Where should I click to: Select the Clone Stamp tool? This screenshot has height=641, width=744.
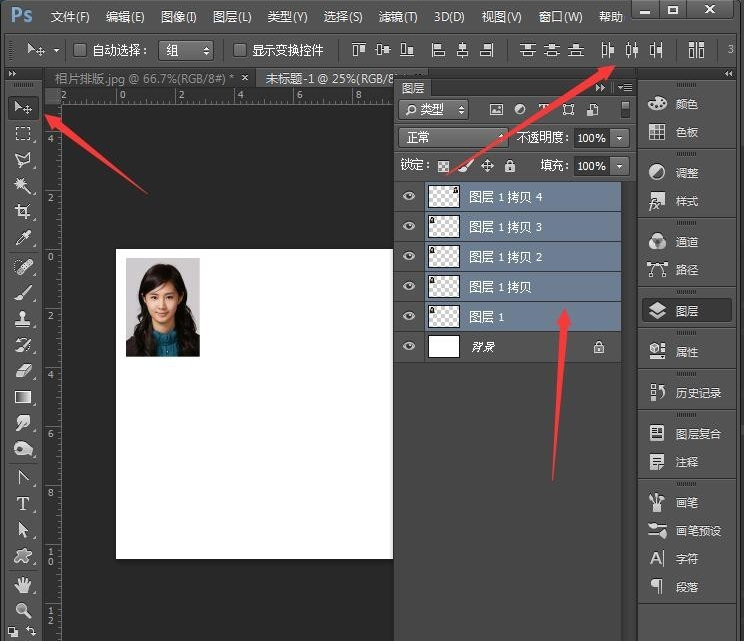[x=22, y=318]
